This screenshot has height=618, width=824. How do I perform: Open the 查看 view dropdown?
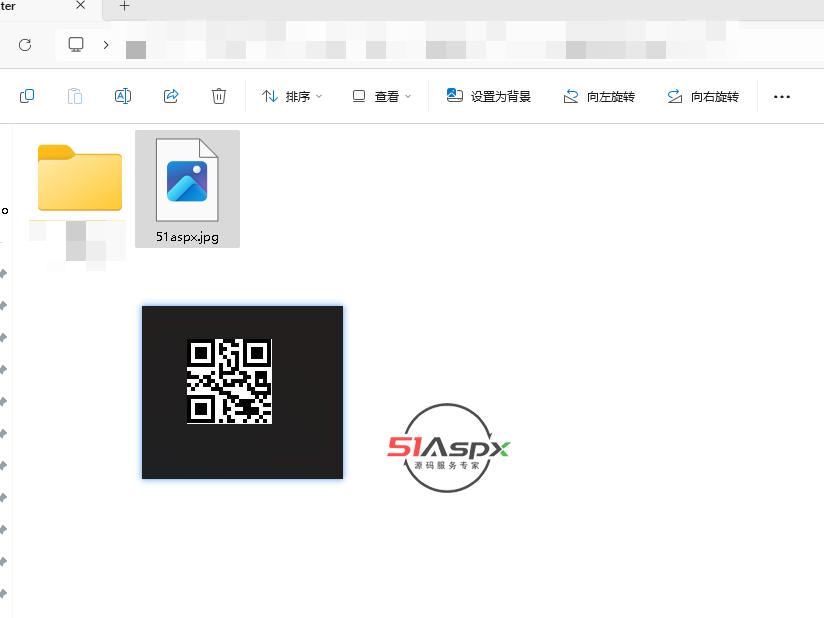382,97
